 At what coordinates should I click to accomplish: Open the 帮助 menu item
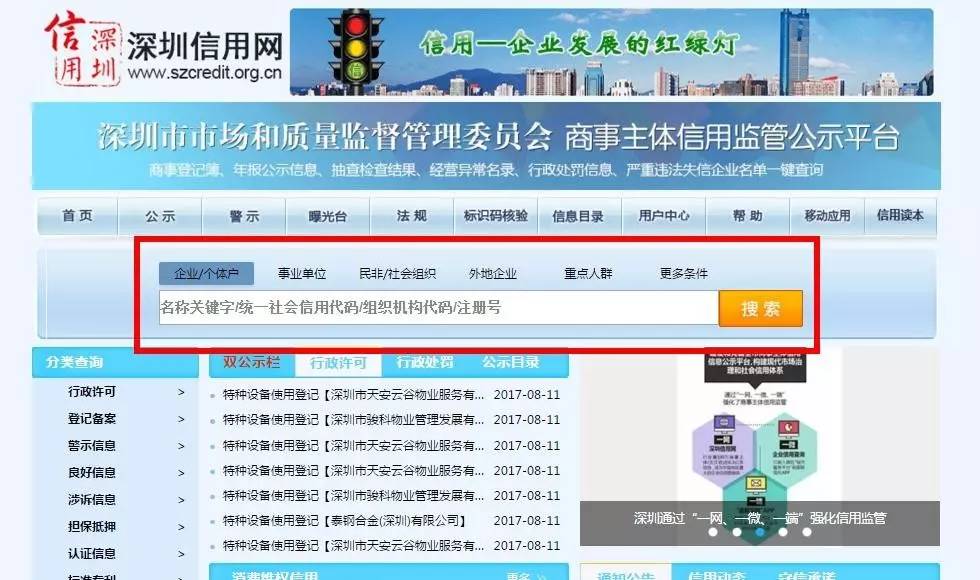coord(748,216)
